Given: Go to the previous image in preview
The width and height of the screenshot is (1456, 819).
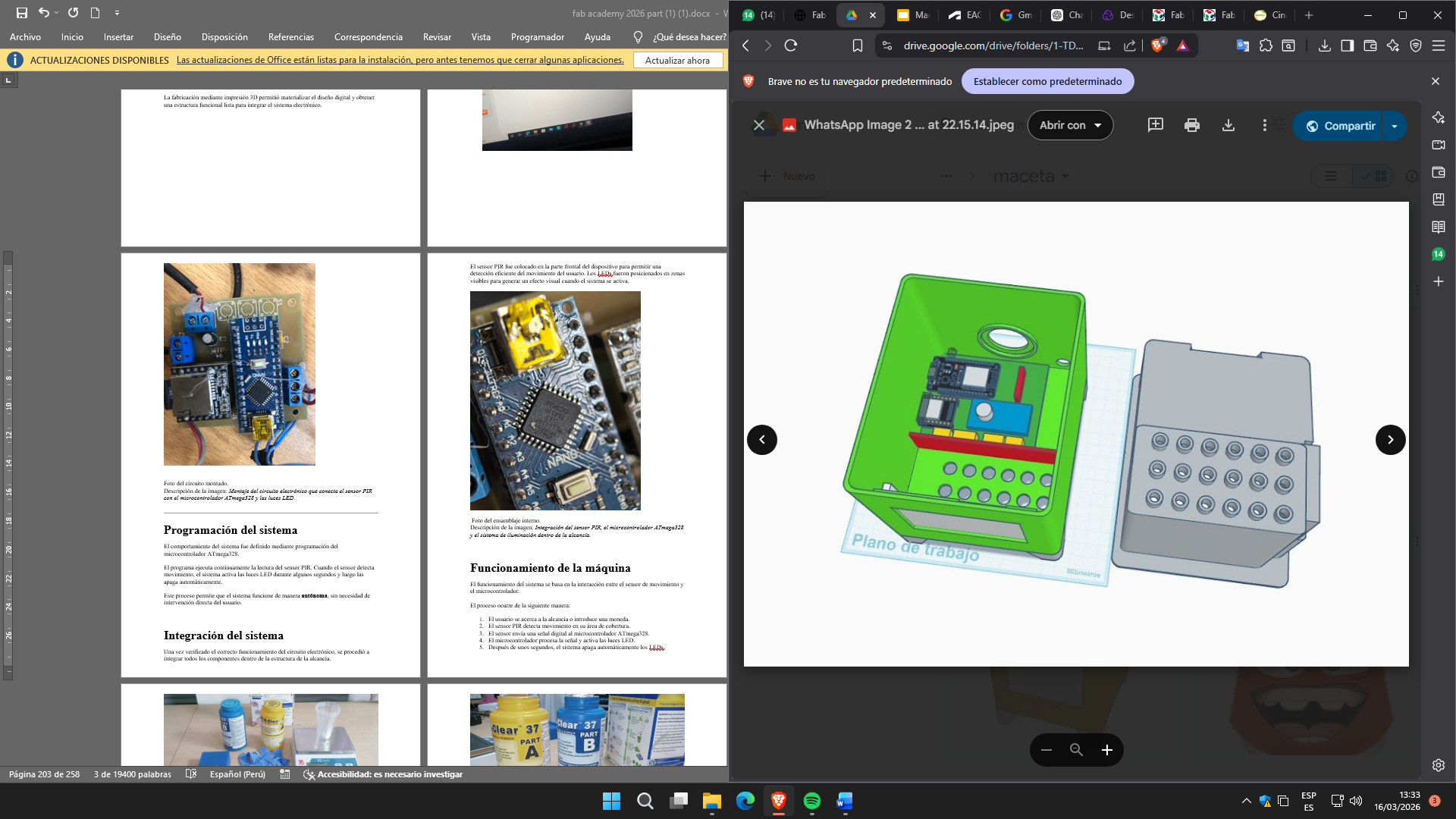Looking at the screenshot, I should pyautogui.click(x=761, y=440).
